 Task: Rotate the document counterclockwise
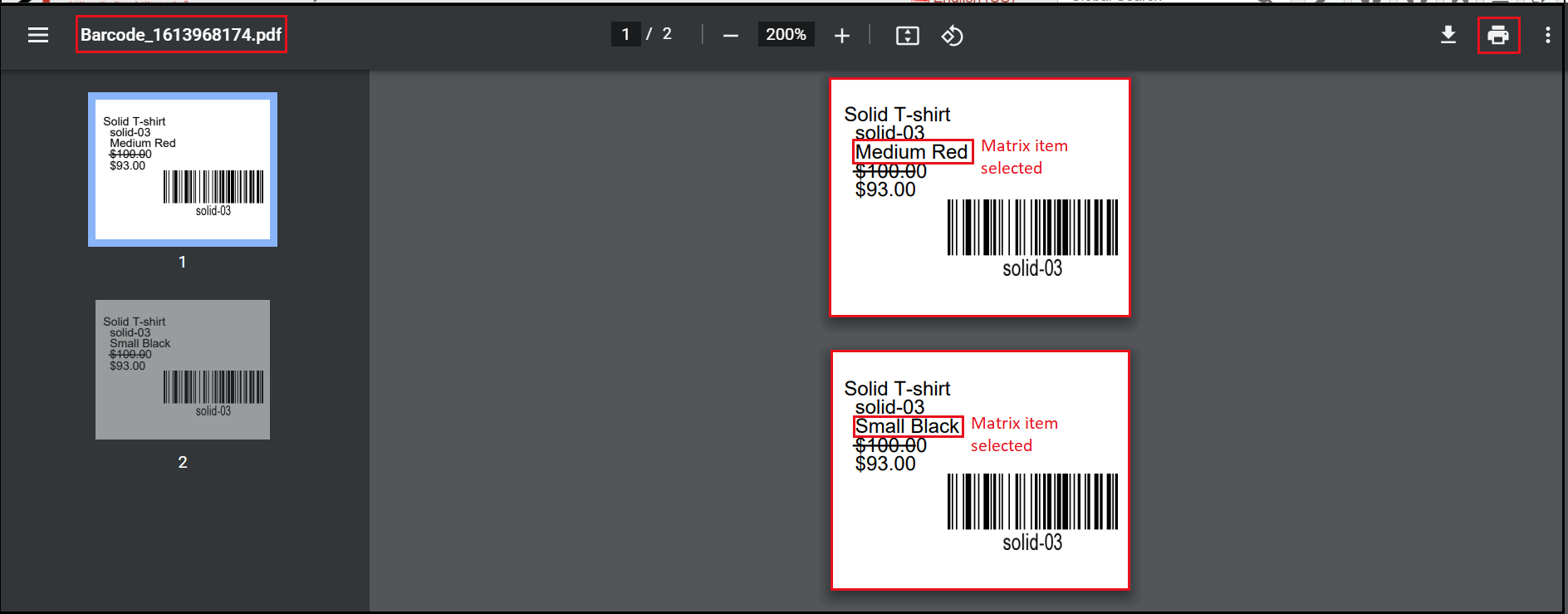[x=952, y=35]
